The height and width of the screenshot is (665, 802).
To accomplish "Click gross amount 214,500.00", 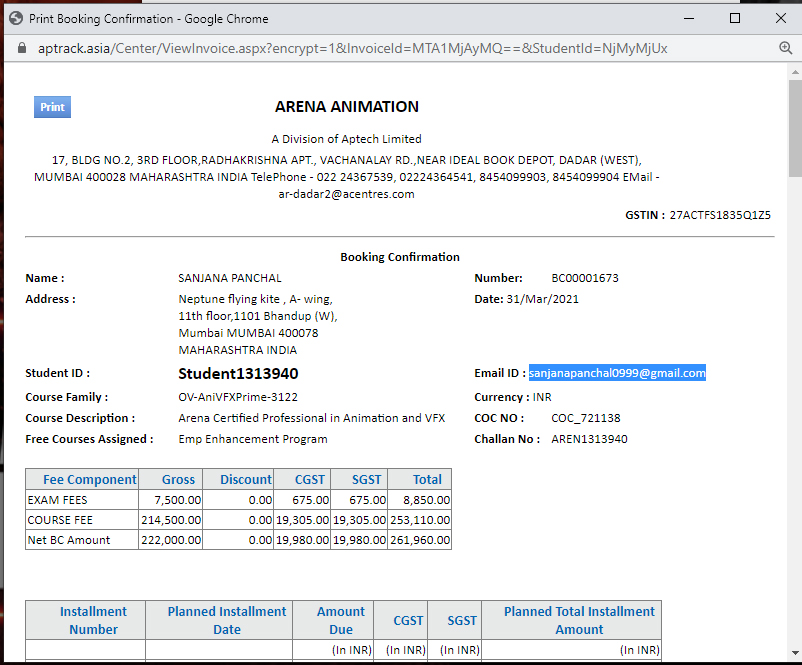I will (x=171, y=520).
